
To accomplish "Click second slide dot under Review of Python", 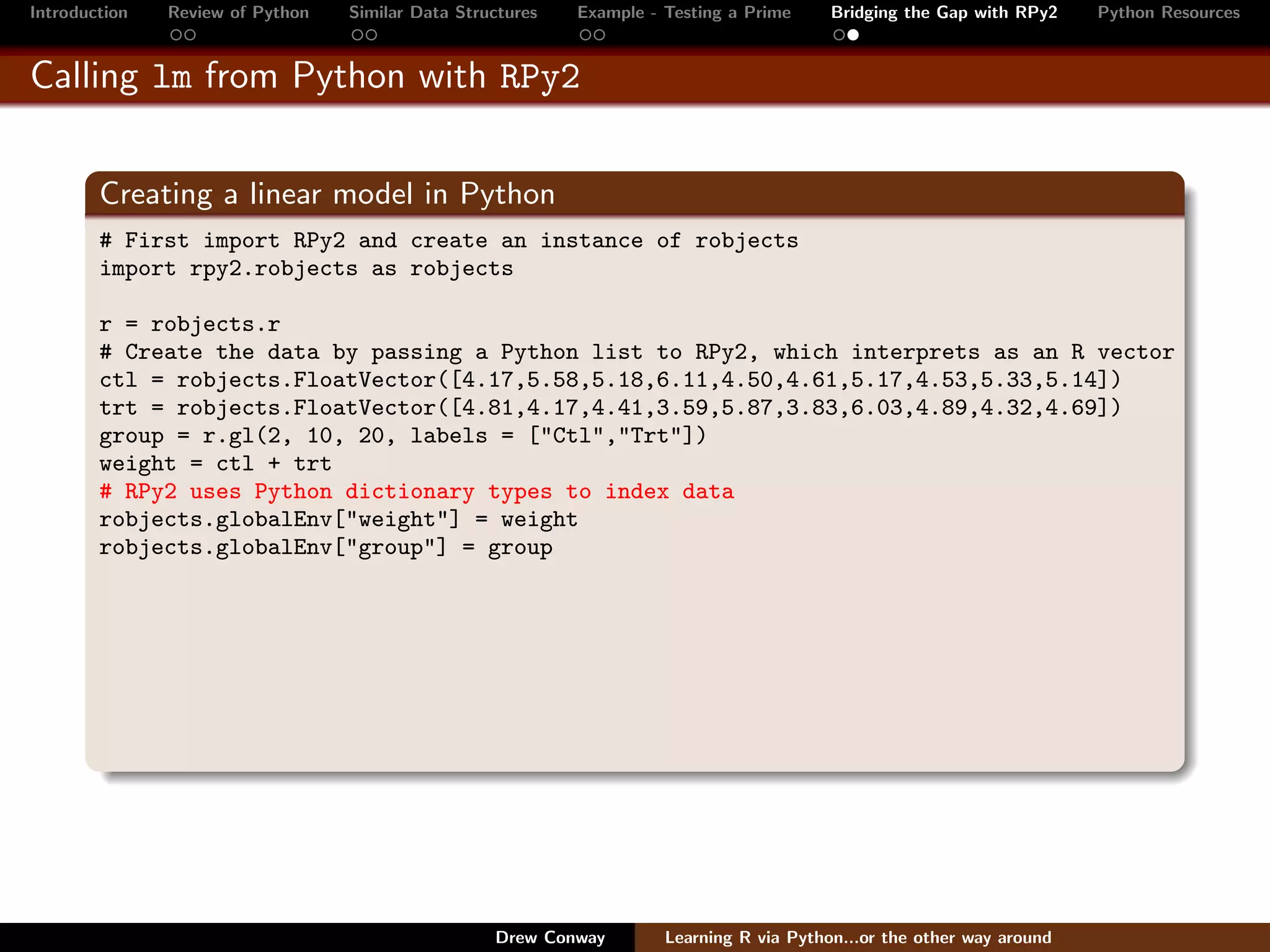I will tap(190, 35).
